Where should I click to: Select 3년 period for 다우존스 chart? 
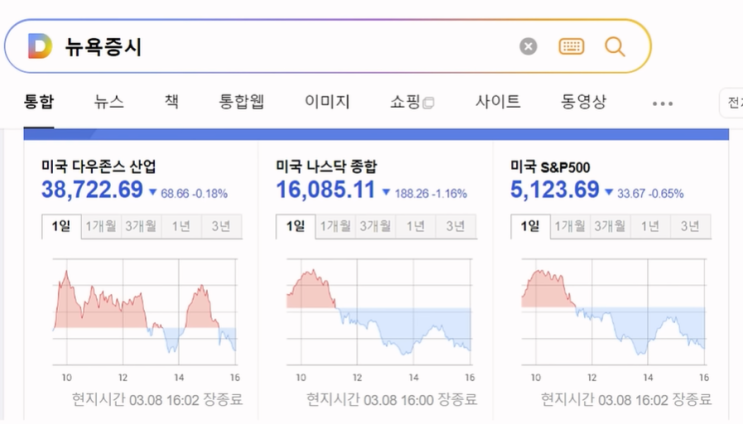(221, 226)
